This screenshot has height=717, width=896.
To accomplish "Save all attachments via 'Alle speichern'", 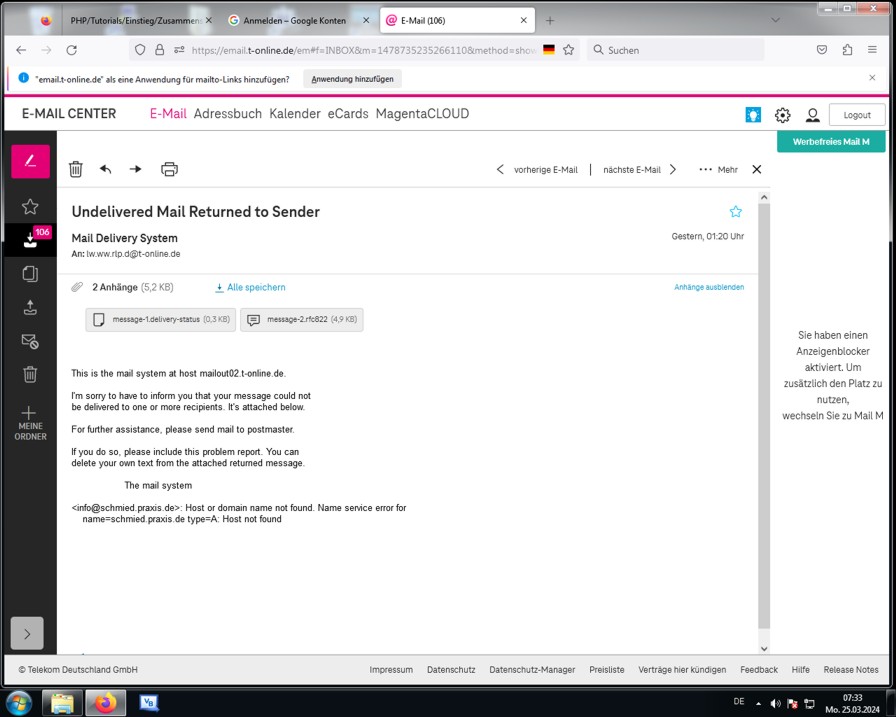I will point(250,287).
